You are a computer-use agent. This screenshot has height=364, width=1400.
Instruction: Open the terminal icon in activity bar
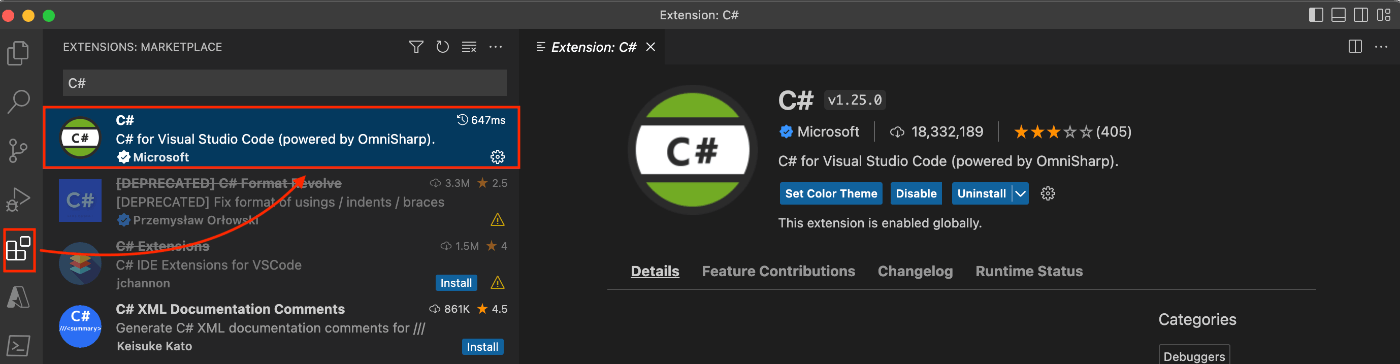18,345
